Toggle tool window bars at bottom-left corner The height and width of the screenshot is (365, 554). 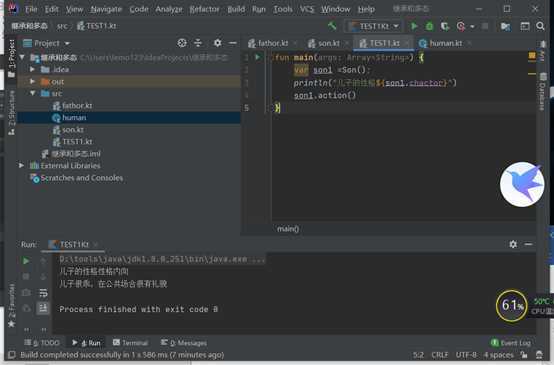click(12, 355)
